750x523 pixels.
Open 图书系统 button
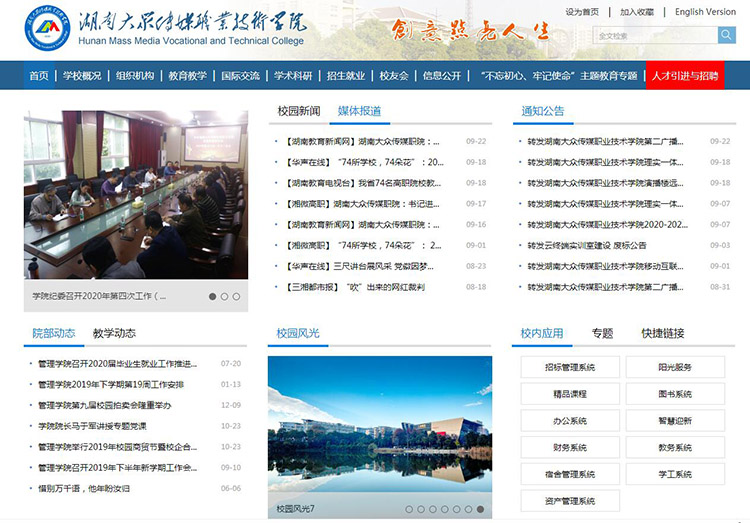[675, 394]
